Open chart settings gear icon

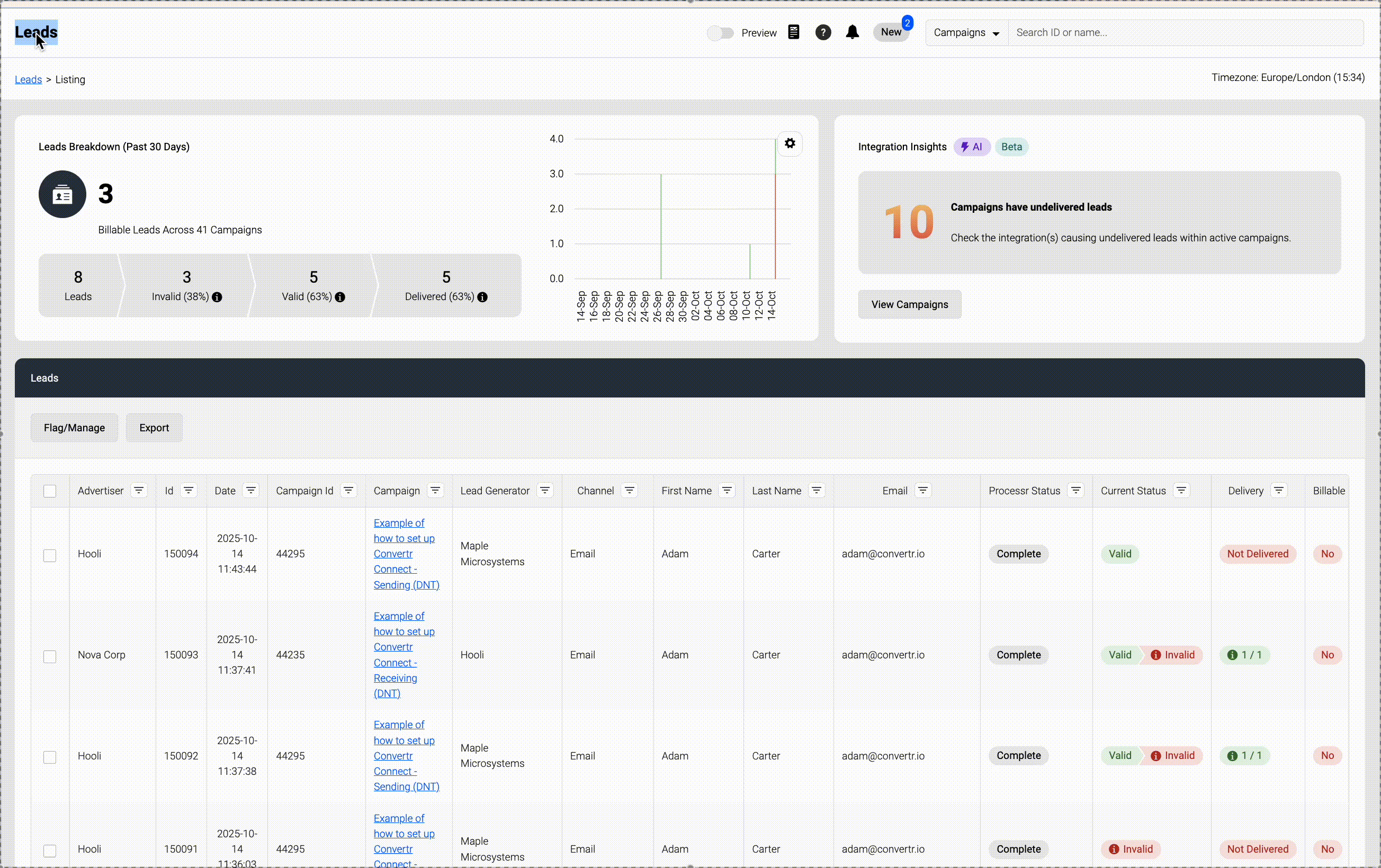click(790, 143)
